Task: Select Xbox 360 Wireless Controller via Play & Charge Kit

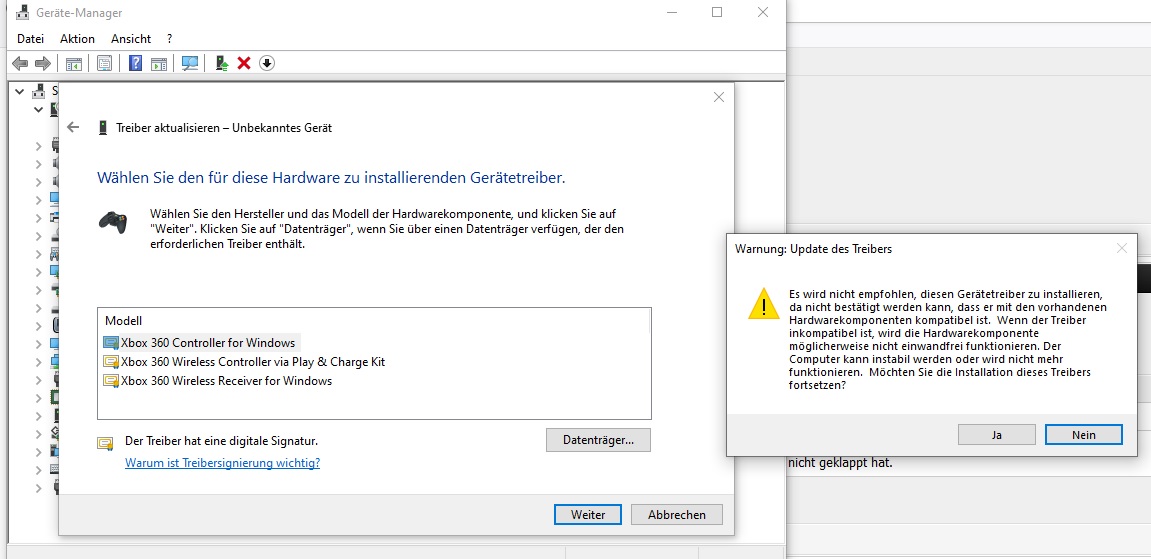Action: click(252, 362)
